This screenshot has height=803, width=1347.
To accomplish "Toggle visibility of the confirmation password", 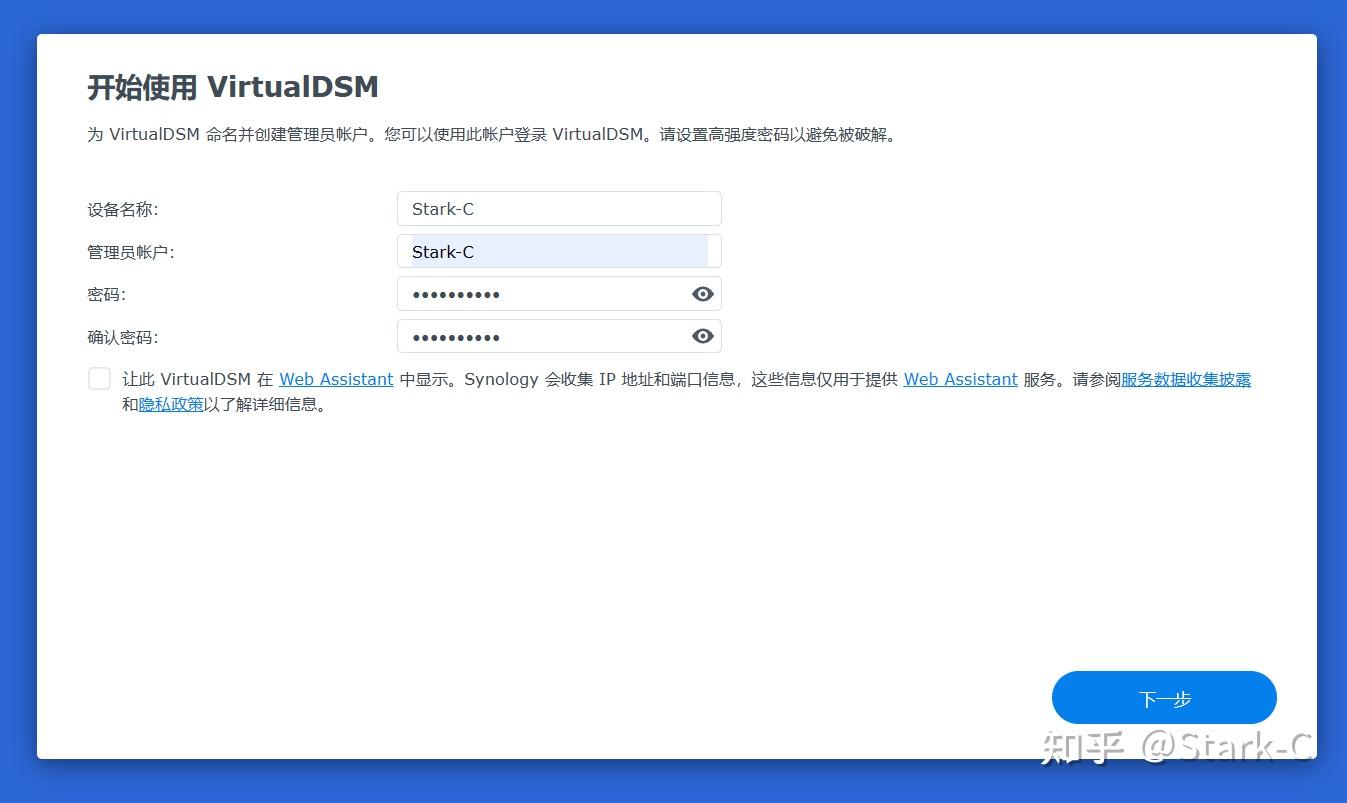I will [702, 336].
